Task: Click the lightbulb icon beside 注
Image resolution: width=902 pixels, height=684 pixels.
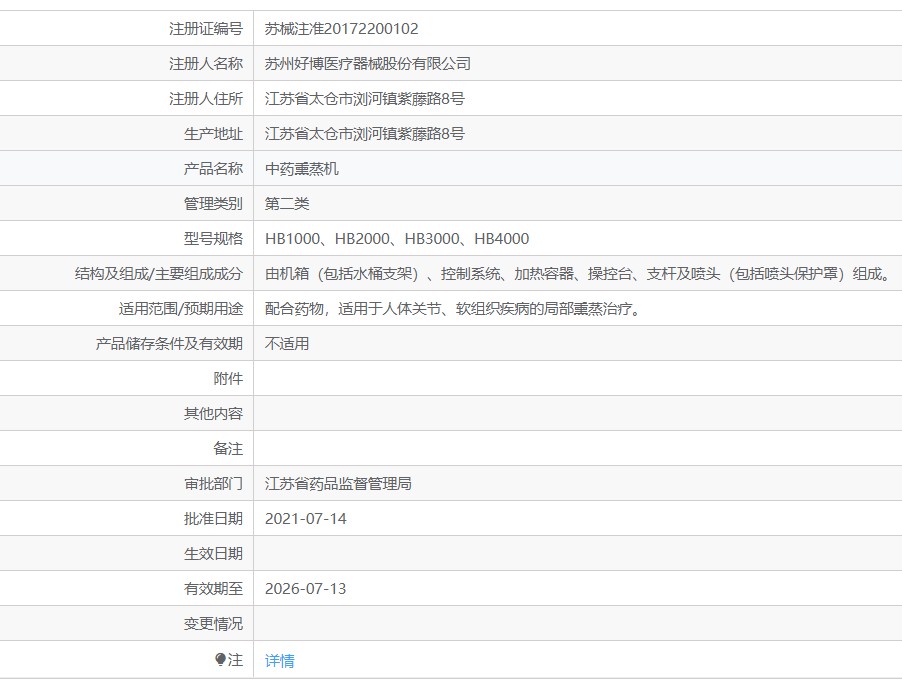Action: coord(220,659)
